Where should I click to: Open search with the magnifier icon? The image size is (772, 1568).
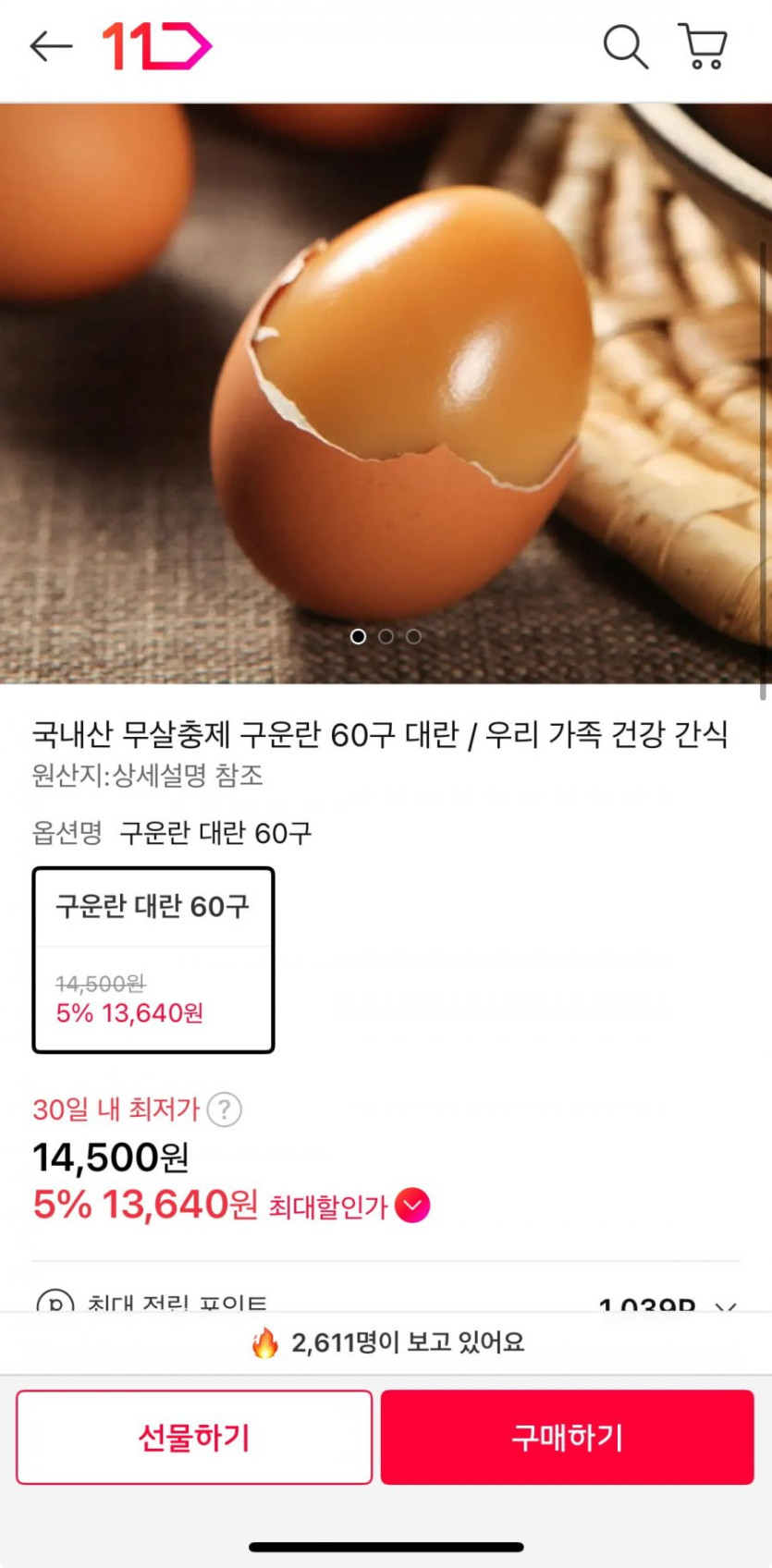coord(625,46)
